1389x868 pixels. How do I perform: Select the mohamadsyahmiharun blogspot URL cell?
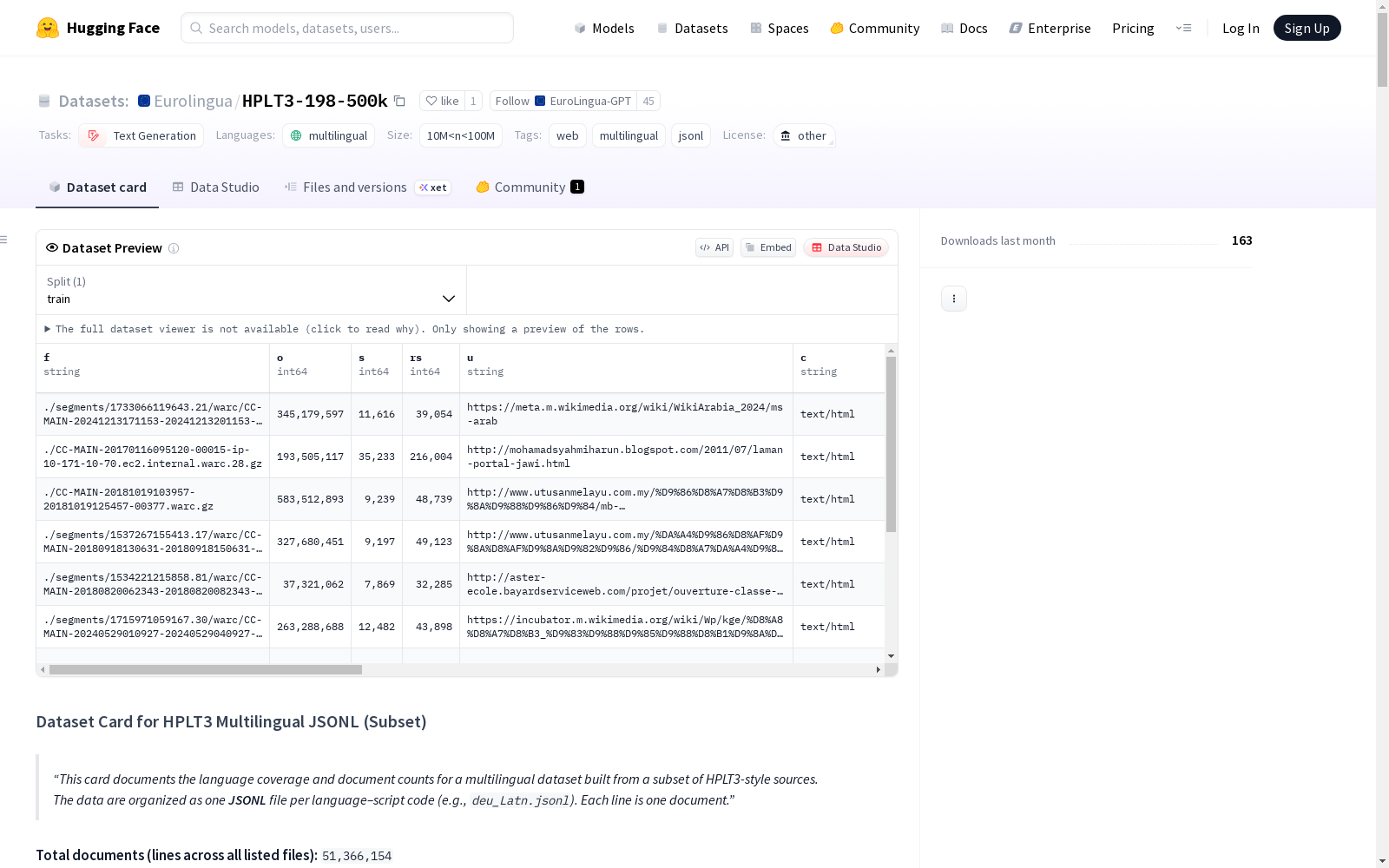pos(627,457)
